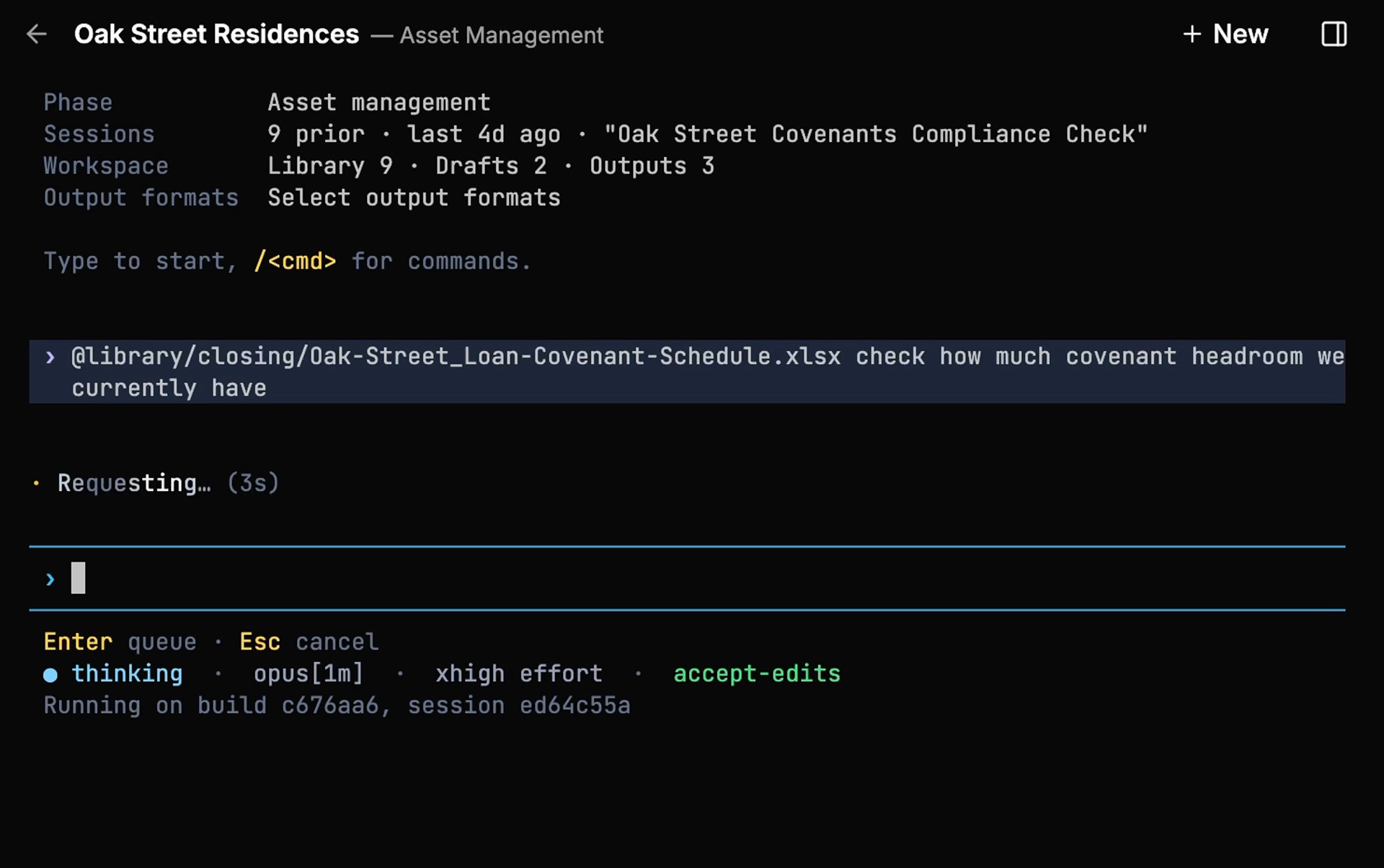Open the Oak Street Residences title
This screenshot has height=868, width=1384.
coord(216,34)
